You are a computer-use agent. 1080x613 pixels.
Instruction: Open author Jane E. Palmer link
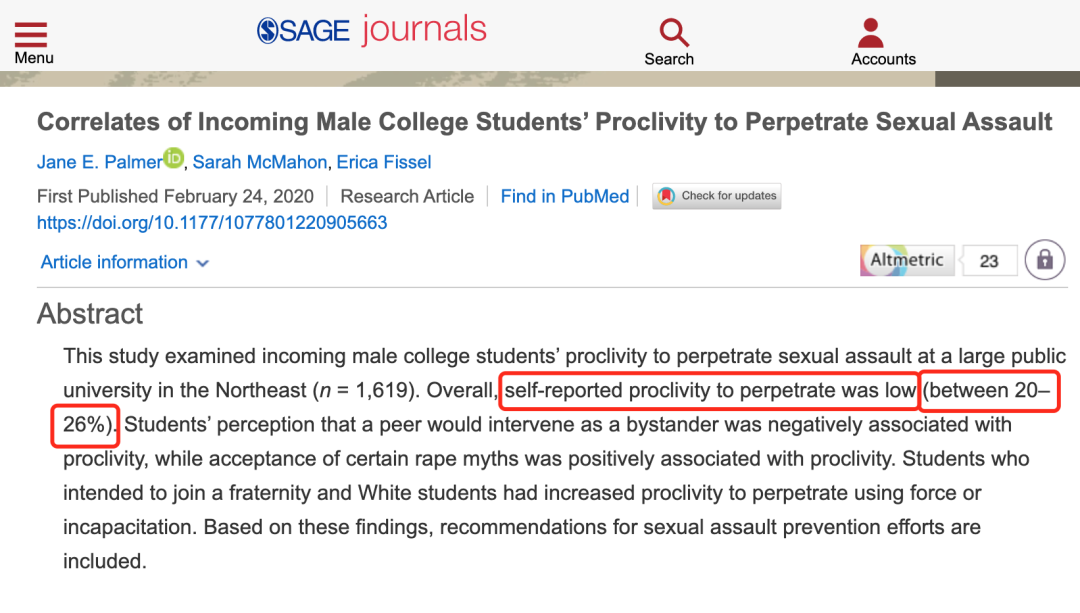(x=99, y=163)
